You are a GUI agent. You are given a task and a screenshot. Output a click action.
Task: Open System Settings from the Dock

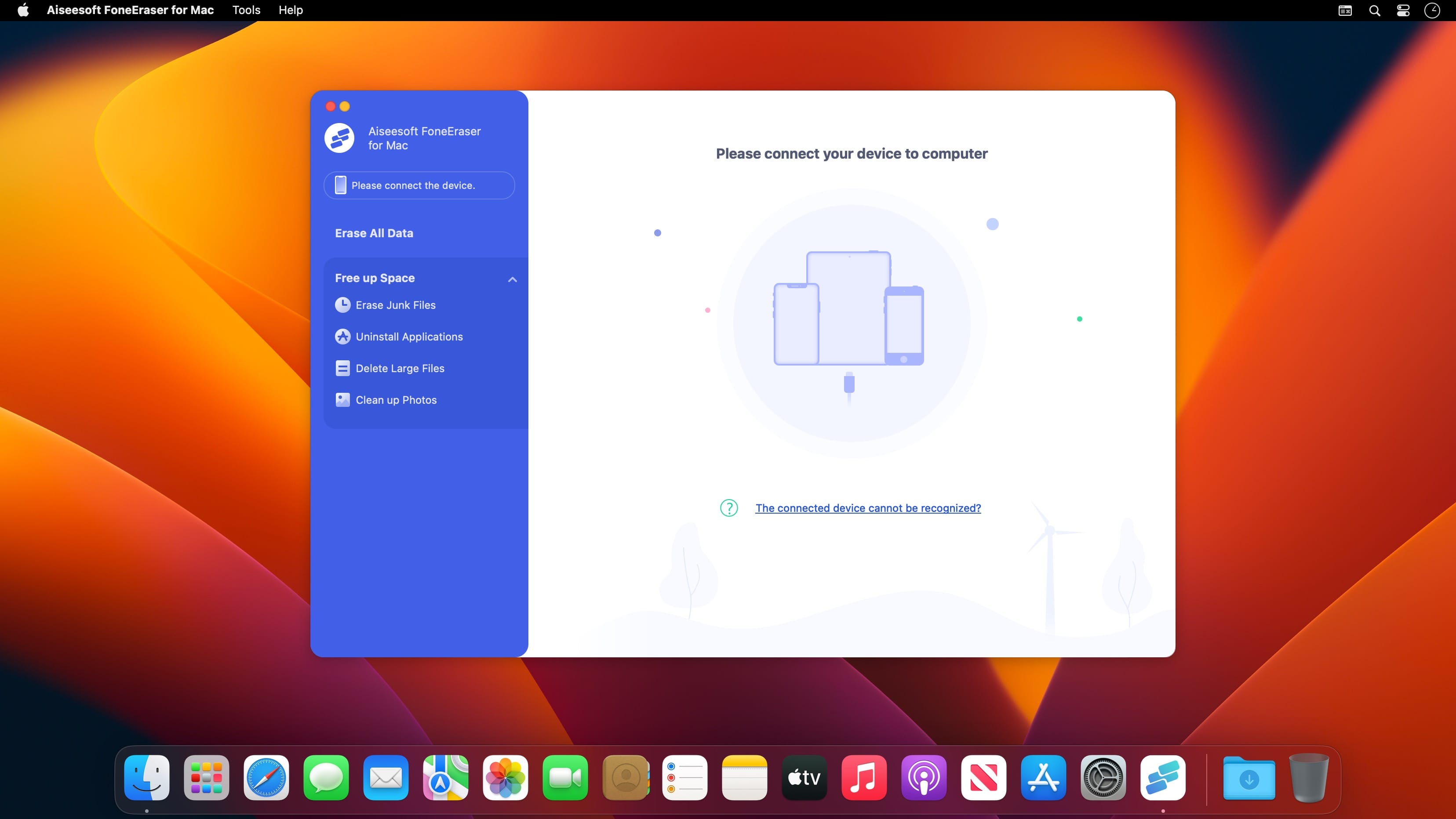coord(1103,778)
